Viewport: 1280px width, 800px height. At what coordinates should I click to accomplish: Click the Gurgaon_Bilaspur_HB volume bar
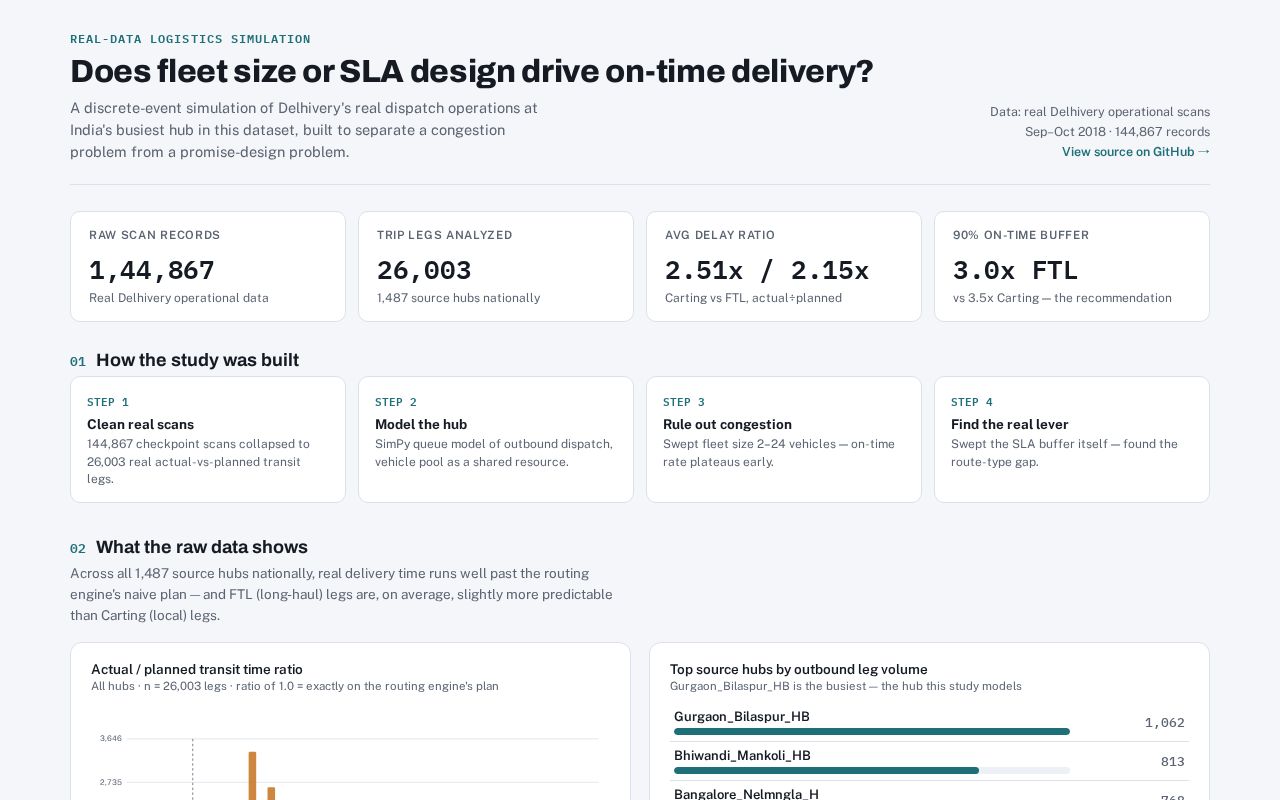click(x=872, y=731)
